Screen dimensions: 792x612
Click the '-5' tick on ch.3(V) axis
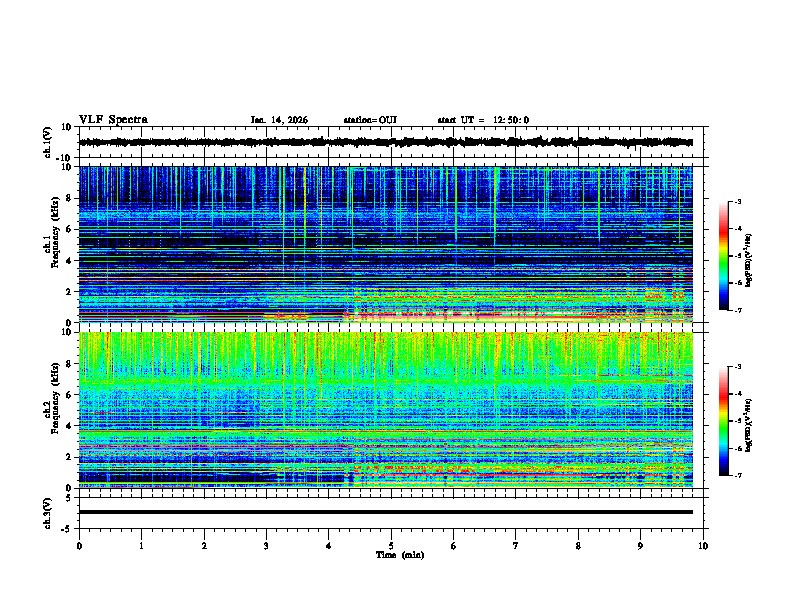67,529
